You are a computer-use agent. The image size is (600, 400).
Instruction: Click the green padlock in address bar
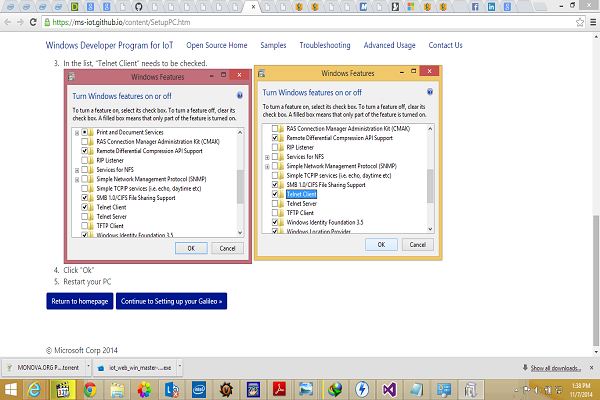pos(47,22)
